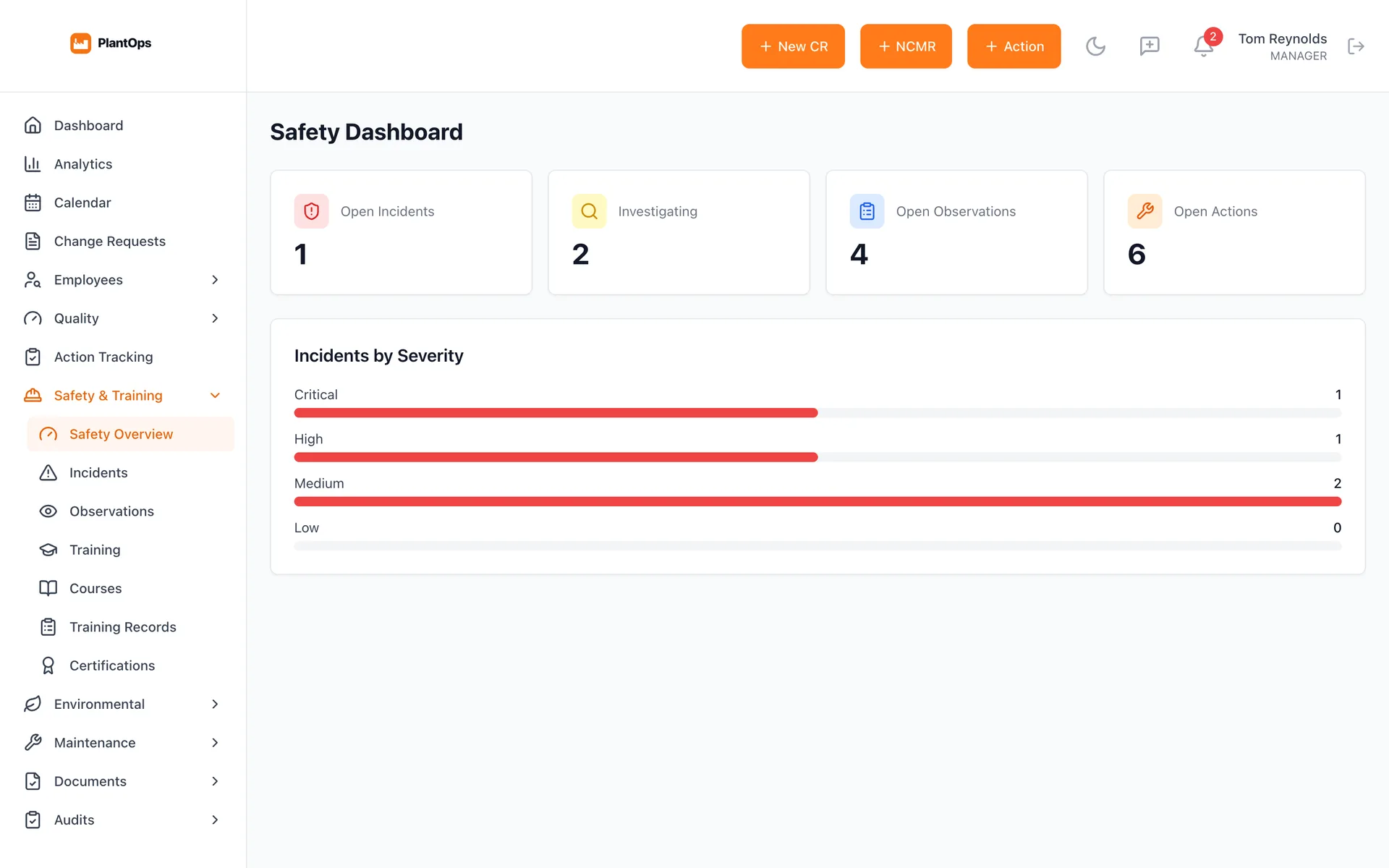Click the Medium severity bar

point(817,502)
